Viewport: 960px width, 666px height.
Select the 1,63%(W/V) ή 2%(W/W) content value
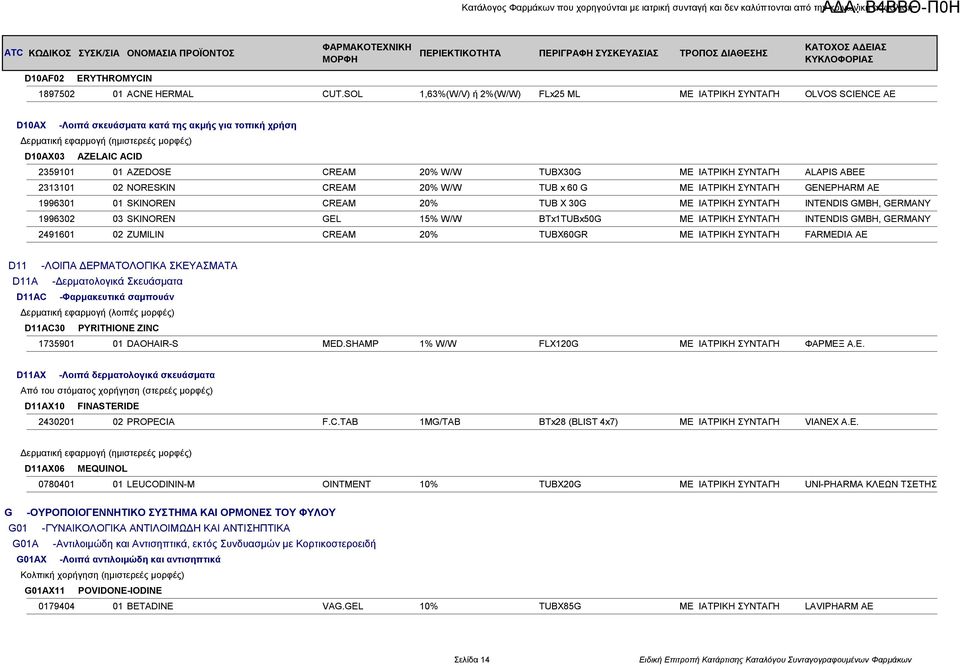click(x=470, y=94)
